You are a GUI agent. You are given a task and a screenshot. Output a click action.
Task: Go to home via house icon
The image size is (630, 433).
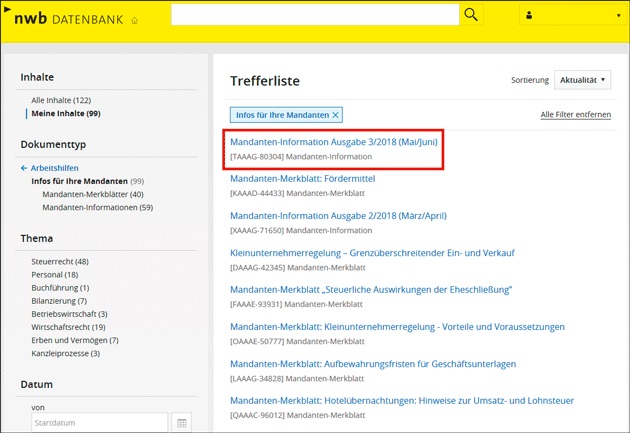pos(135,20)
